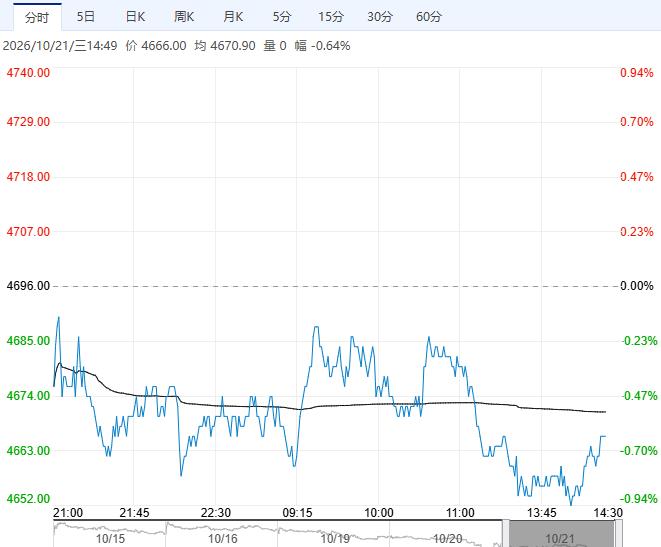Viewport: 661px width, 547px height.
Task: Select the 10/15 day in the timeline navigator
Action: pyautogui.click(x=110, y=538)
